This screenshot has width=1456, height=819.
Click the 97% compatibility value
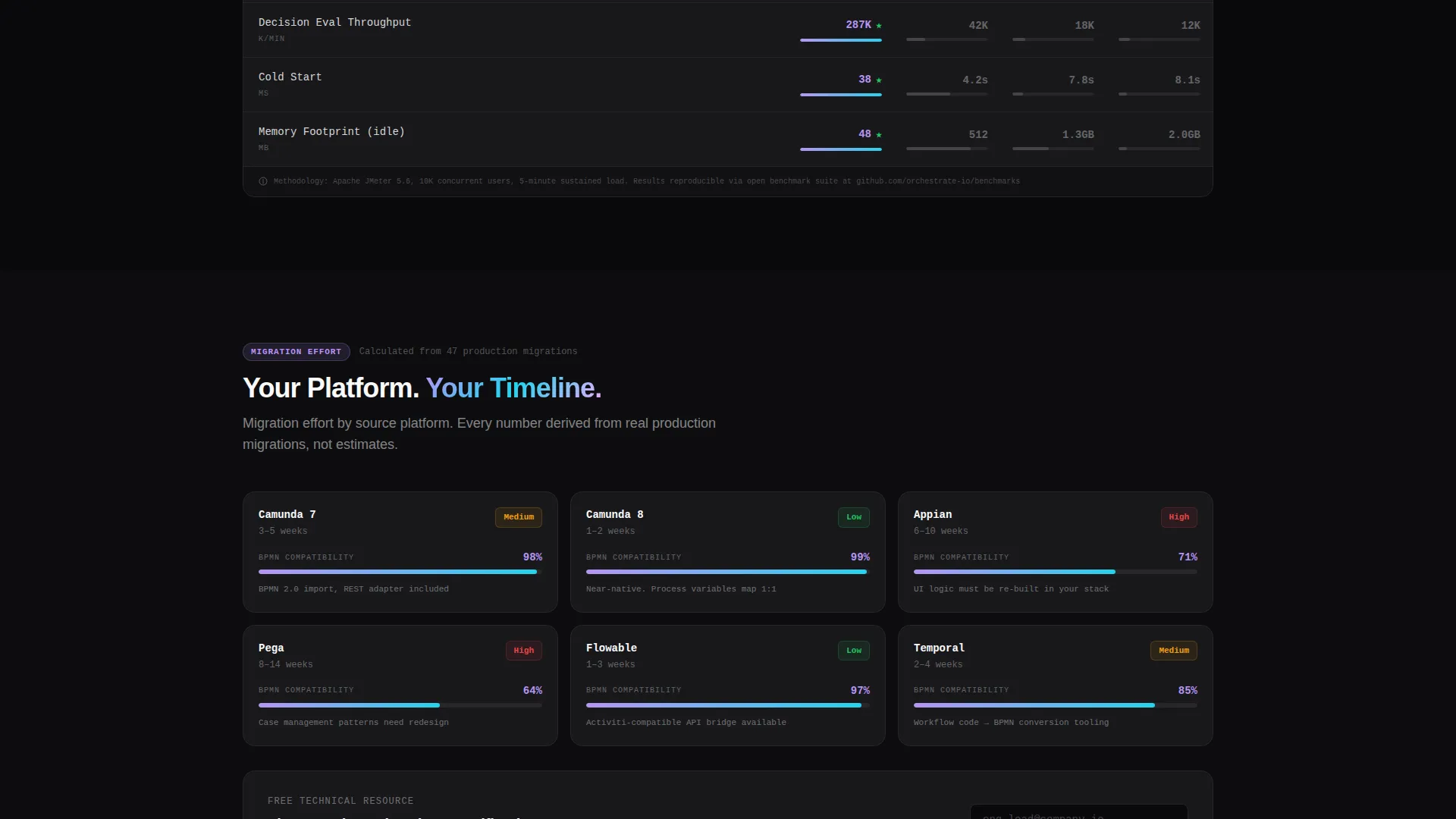(860, 691)
